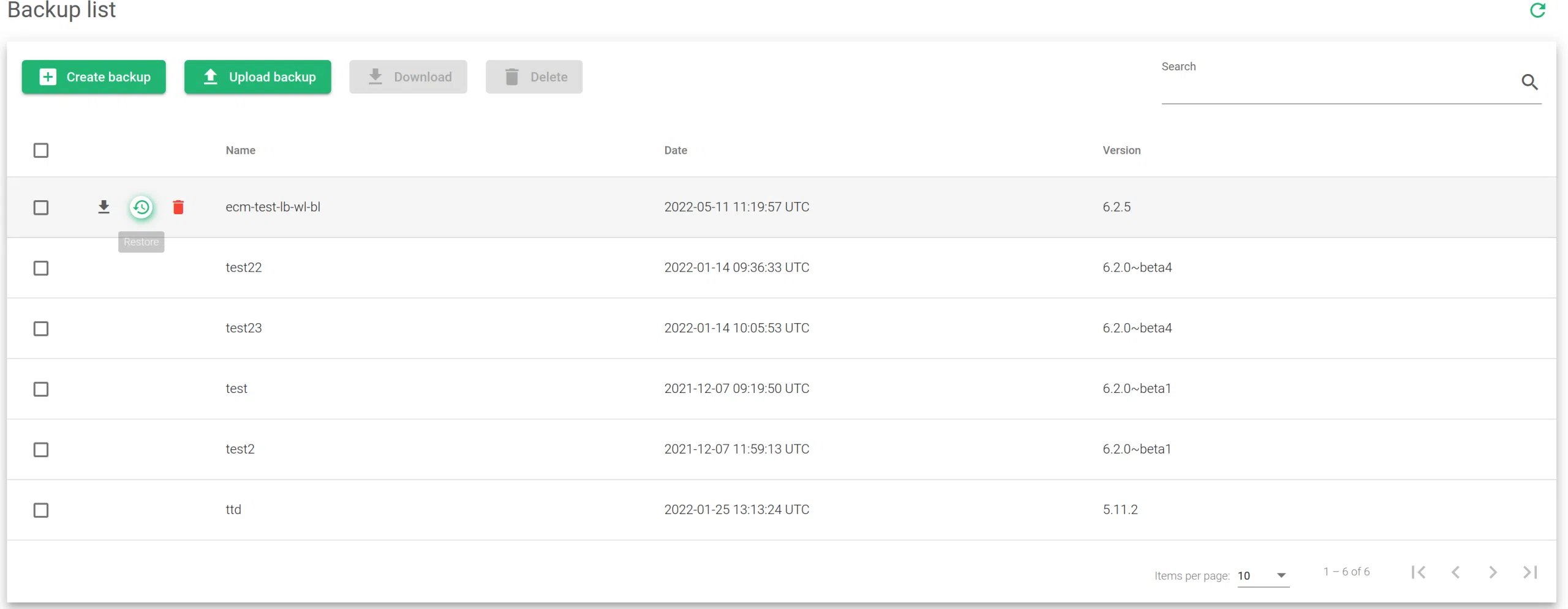Toggle the select-all checkbox in header
This screenshot has width=1568, height=609.
[41, 151]
